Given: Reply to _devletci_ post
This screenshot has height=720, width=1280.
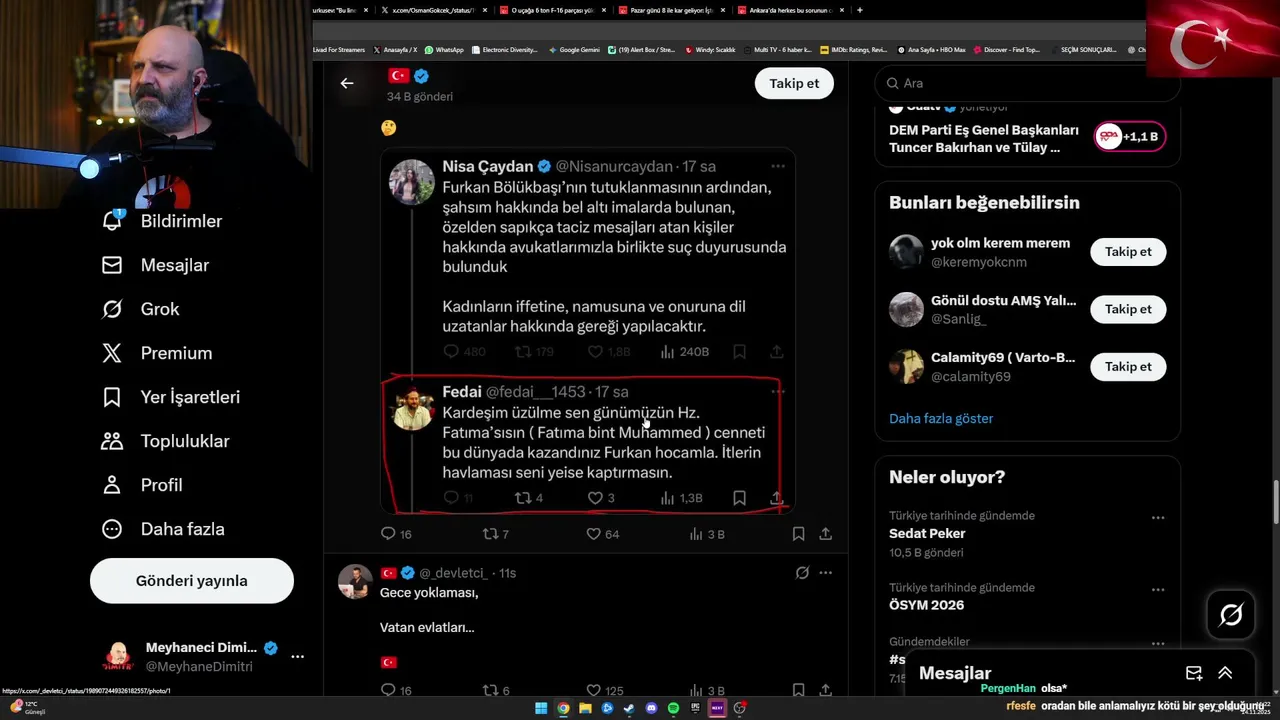Looking at the screenshot, I should 396,690.
